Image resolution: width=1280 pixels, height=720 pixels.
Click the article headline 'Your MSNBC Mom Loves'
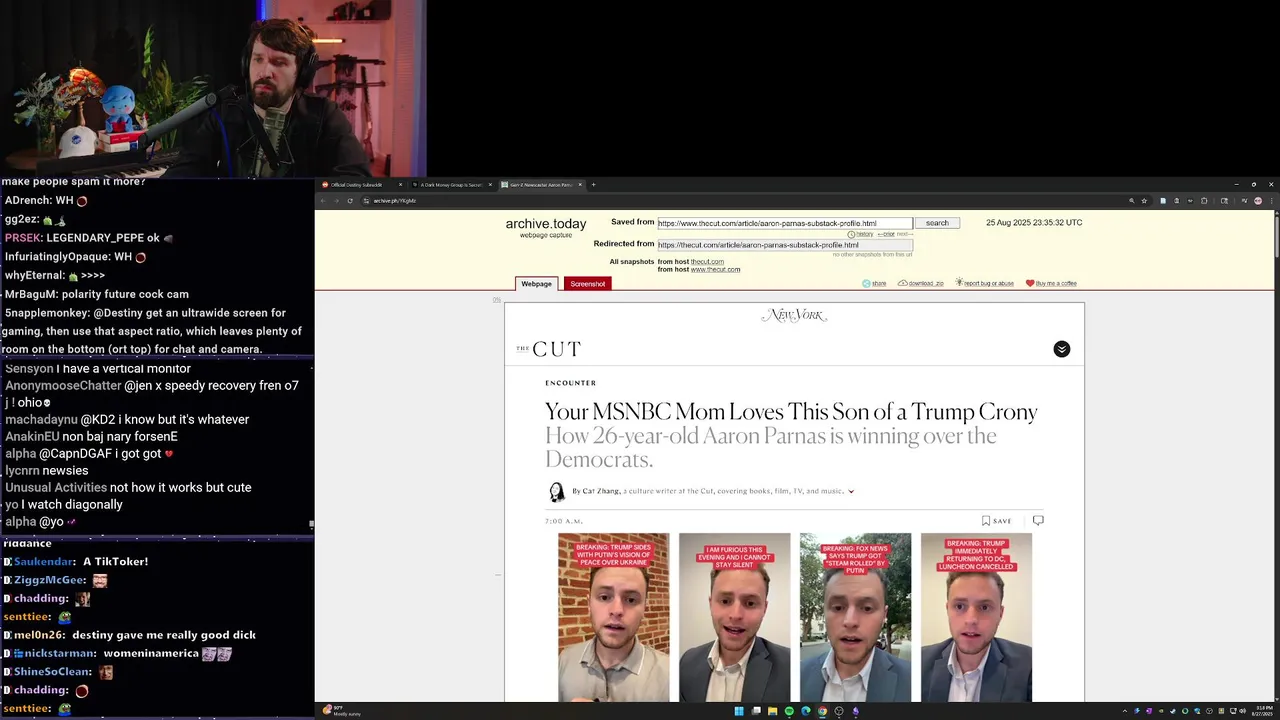tap(791, 411)
